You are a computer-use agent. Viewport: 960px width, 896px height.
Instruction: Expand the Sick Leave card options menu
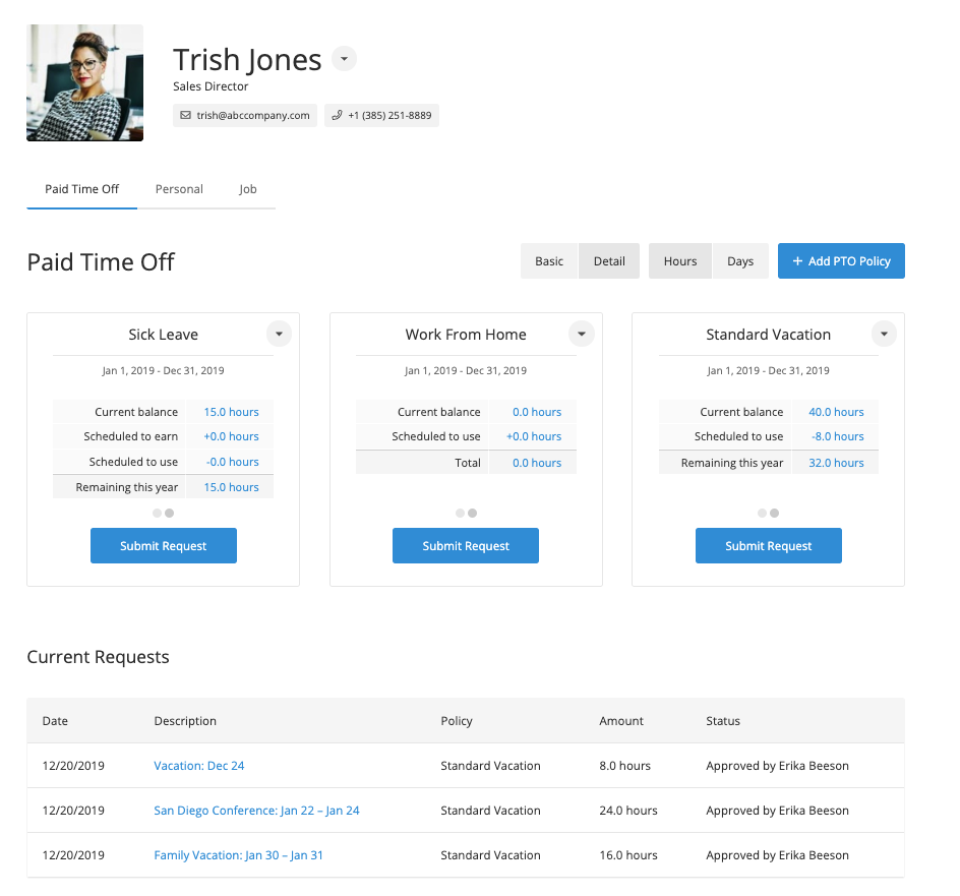(x=279, y=333)
